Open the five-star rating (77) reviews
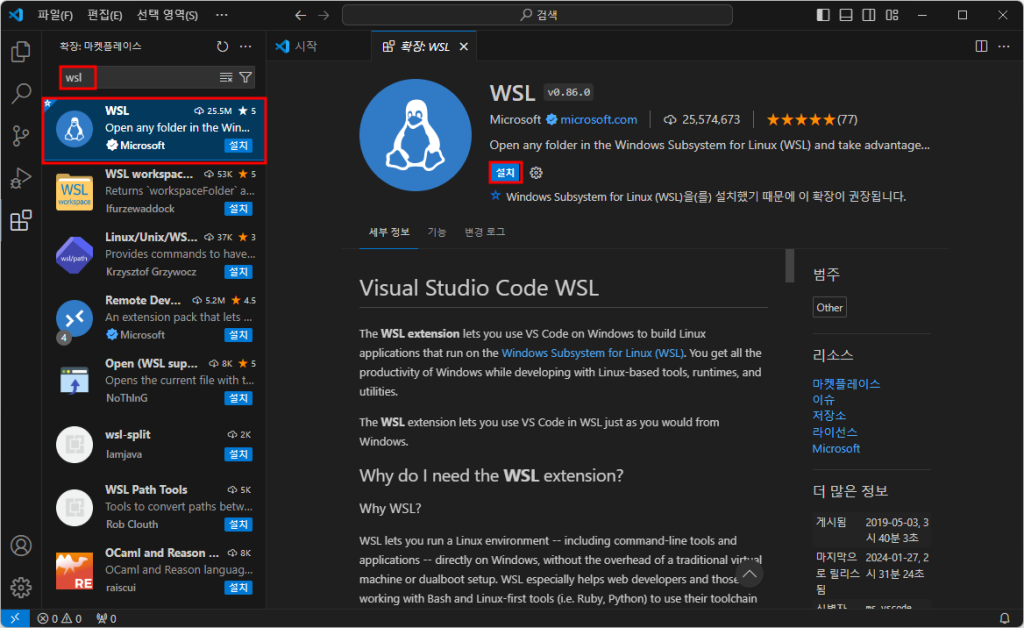Screen dimensions: 1024x628 (812, 119)
